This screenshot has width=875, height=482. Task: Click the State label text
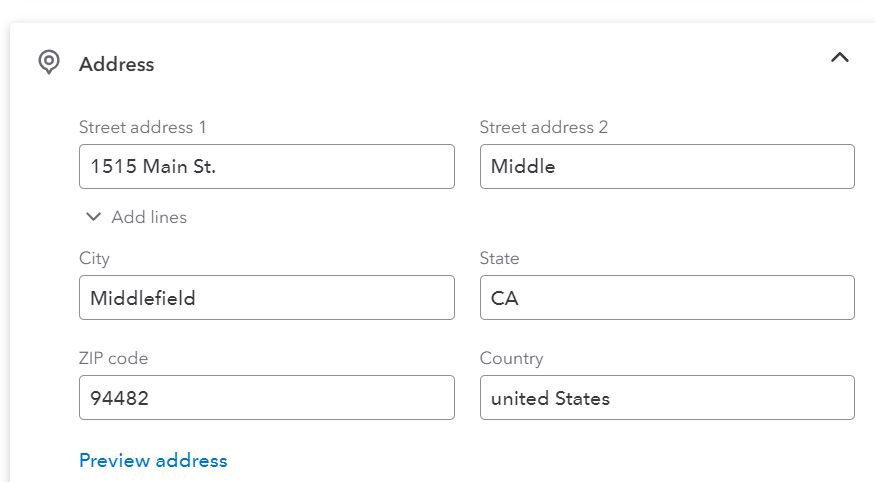click(x=499, y=258)
